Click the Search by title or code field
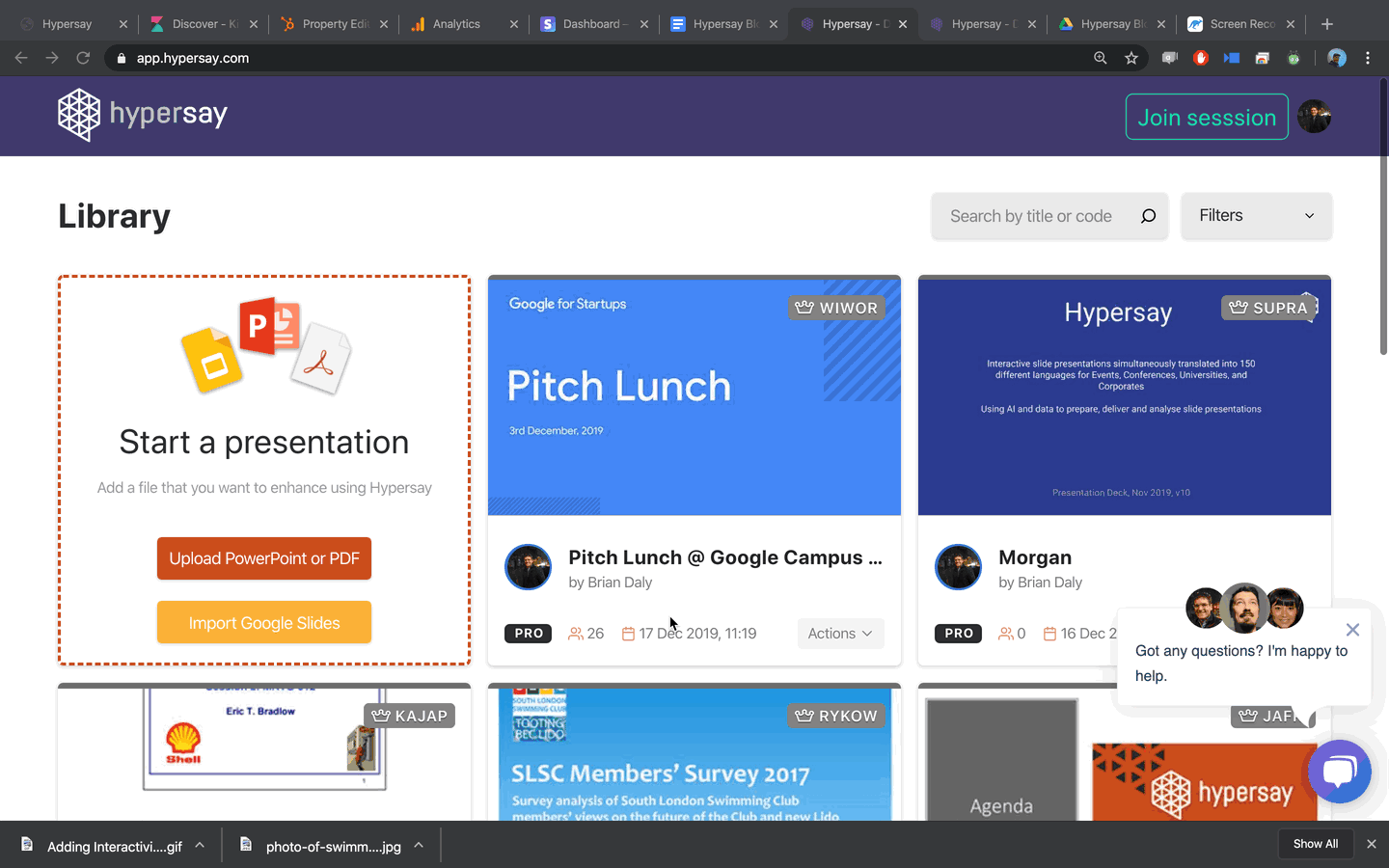This screenshot has height=868, width=1389. (1031, 216)
